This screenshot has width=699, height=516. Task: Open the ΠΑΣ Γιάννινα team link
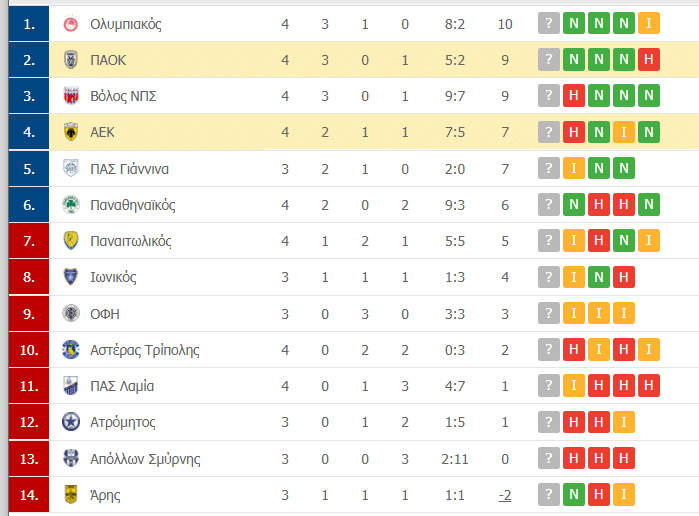pyautogui.click(x=129, y=169)
